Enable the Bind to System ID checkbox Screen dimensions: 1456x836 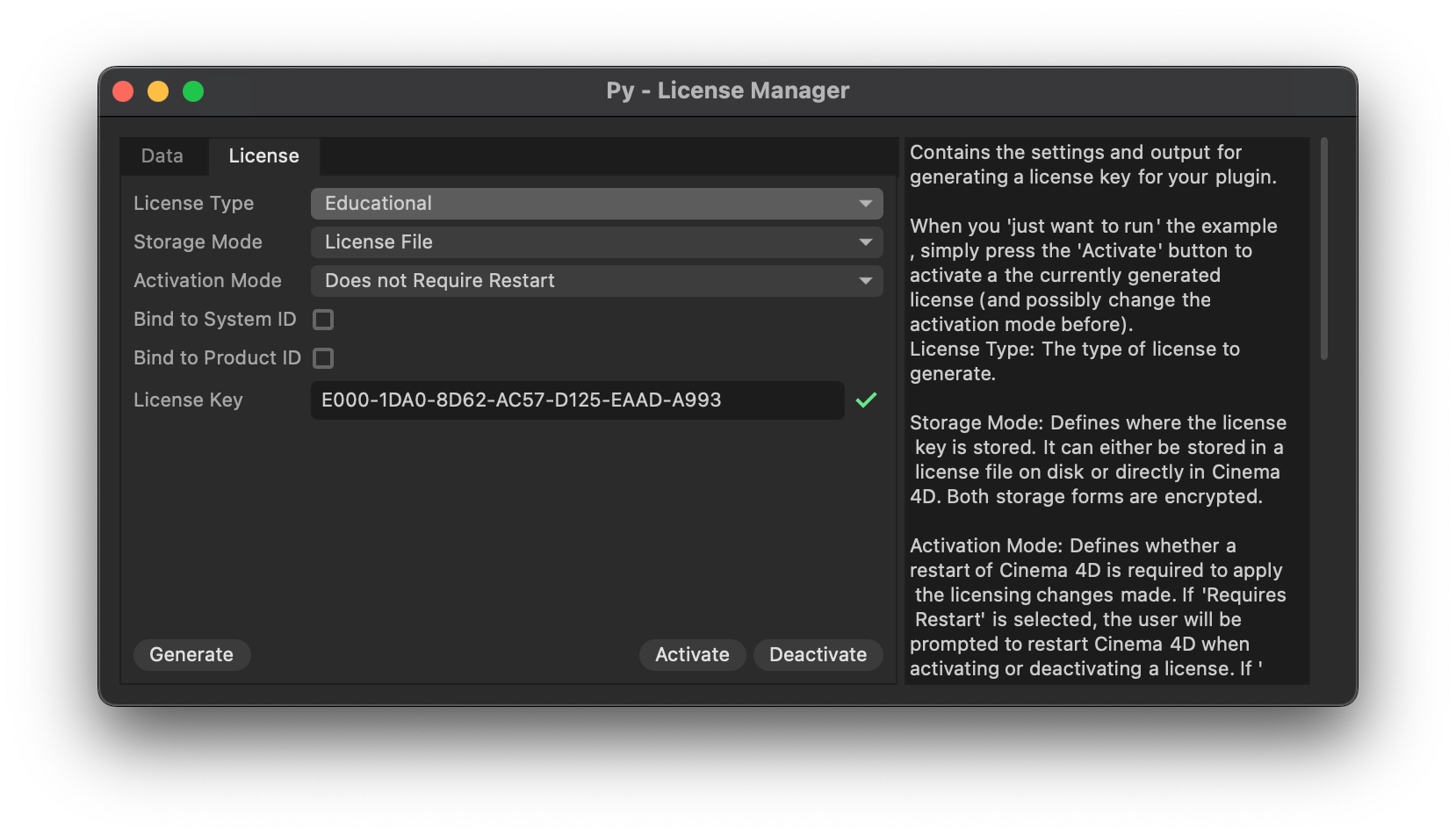click(323, 320)
